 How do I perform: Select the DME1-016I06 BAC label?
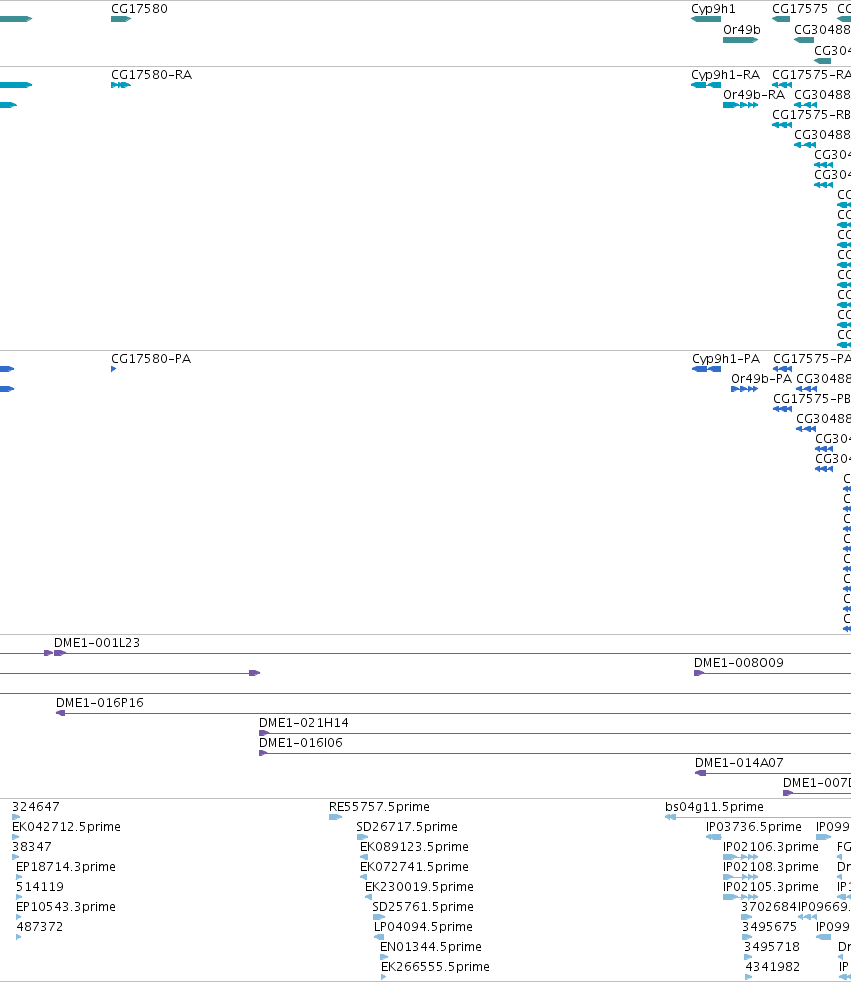(x=301, y=743)
